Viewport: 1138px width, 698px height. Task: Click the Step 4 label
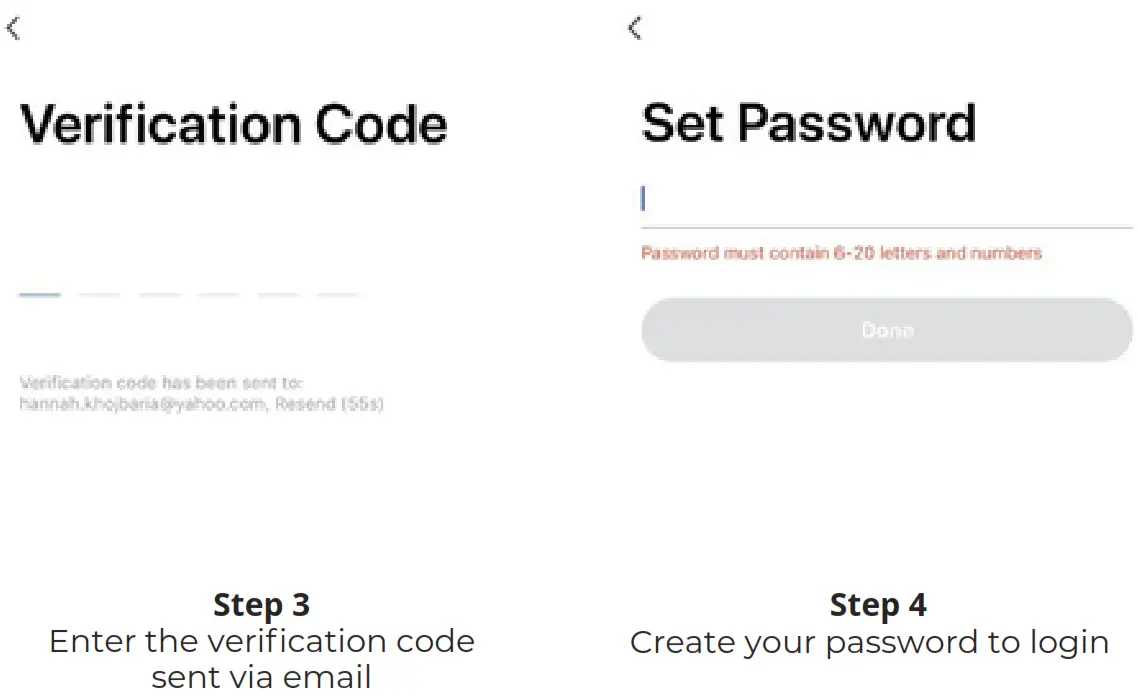pos(877,605)
